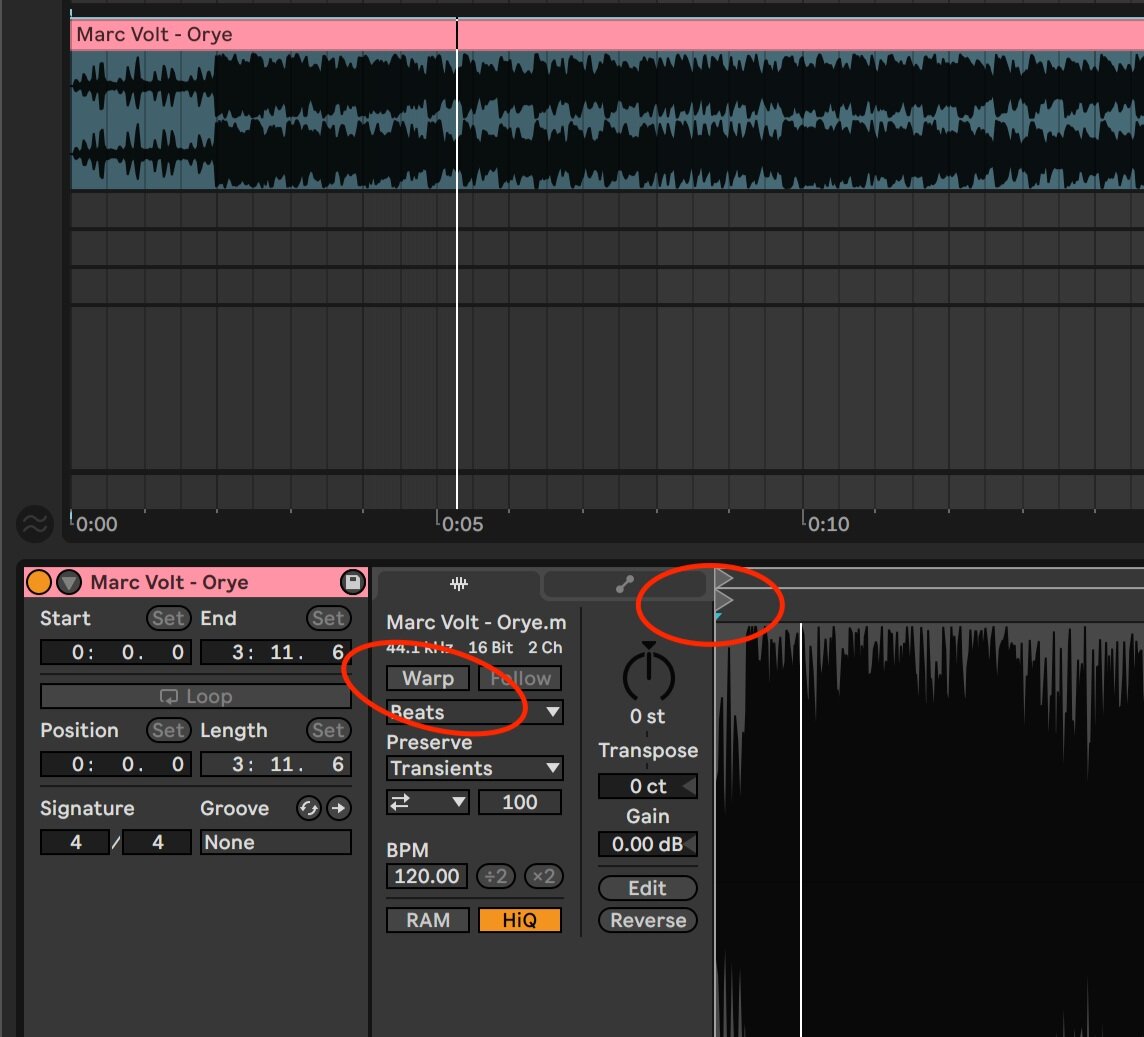The height and width of the screenshot is (1037, 1144).
Task: Enable the Loop switch
Action: click(196, 696)
